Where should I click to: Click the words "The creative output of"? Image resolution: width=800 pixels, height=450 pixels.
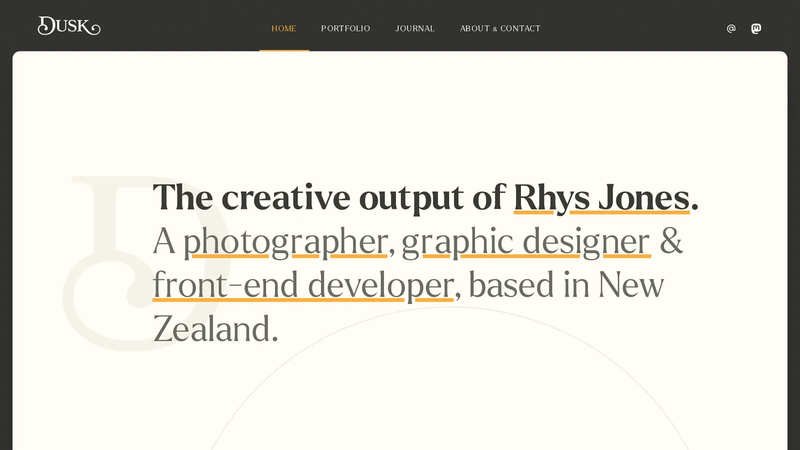(329, 198)
